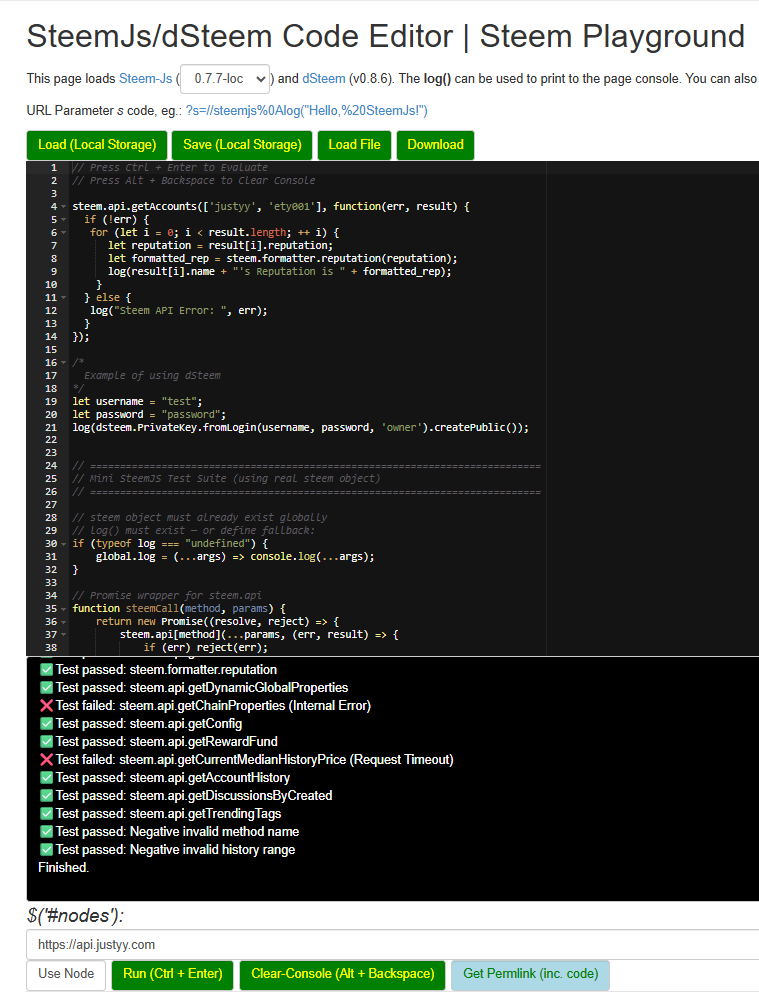Collapse code fold at line 30

point(64,544)
